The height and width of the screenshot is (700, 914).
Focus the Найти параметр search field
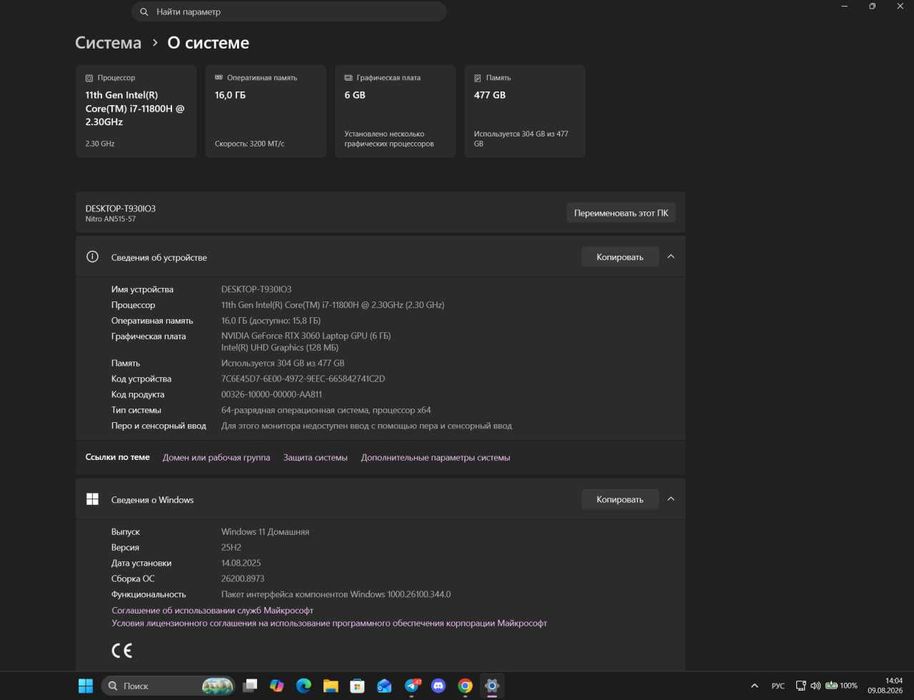coord(289,12)
